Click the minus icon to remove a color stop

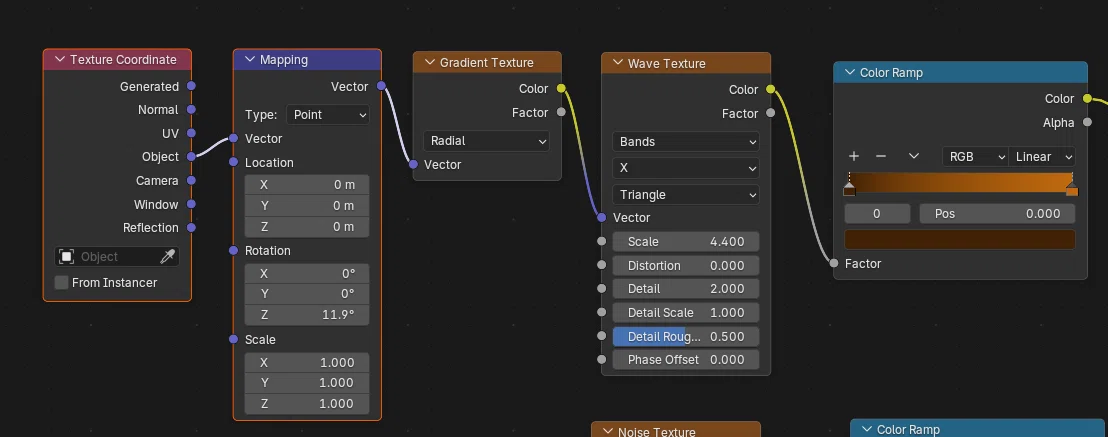[x=880, y=156]
